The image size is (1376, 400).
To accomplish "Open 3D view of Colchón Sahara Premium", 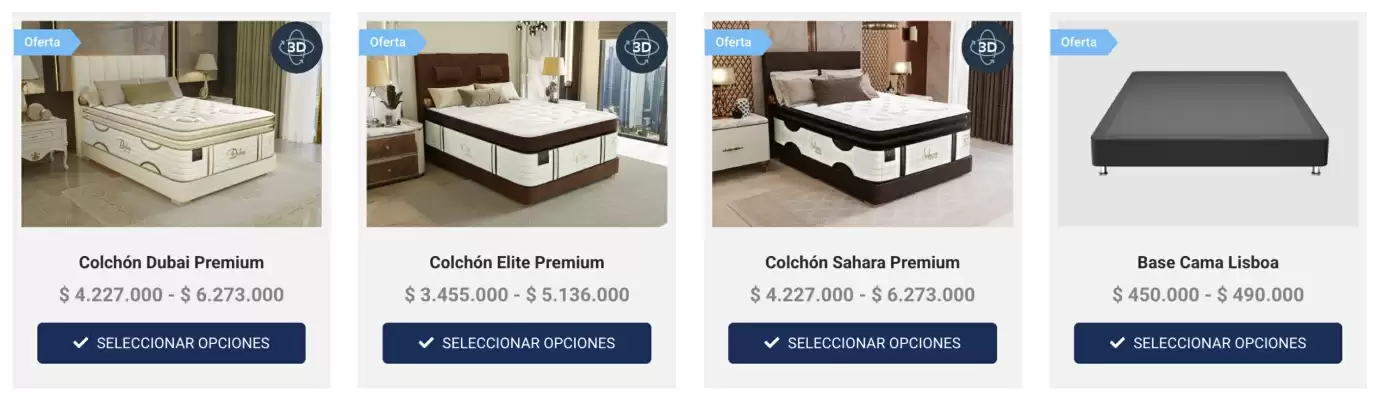I will click(986, 47).
